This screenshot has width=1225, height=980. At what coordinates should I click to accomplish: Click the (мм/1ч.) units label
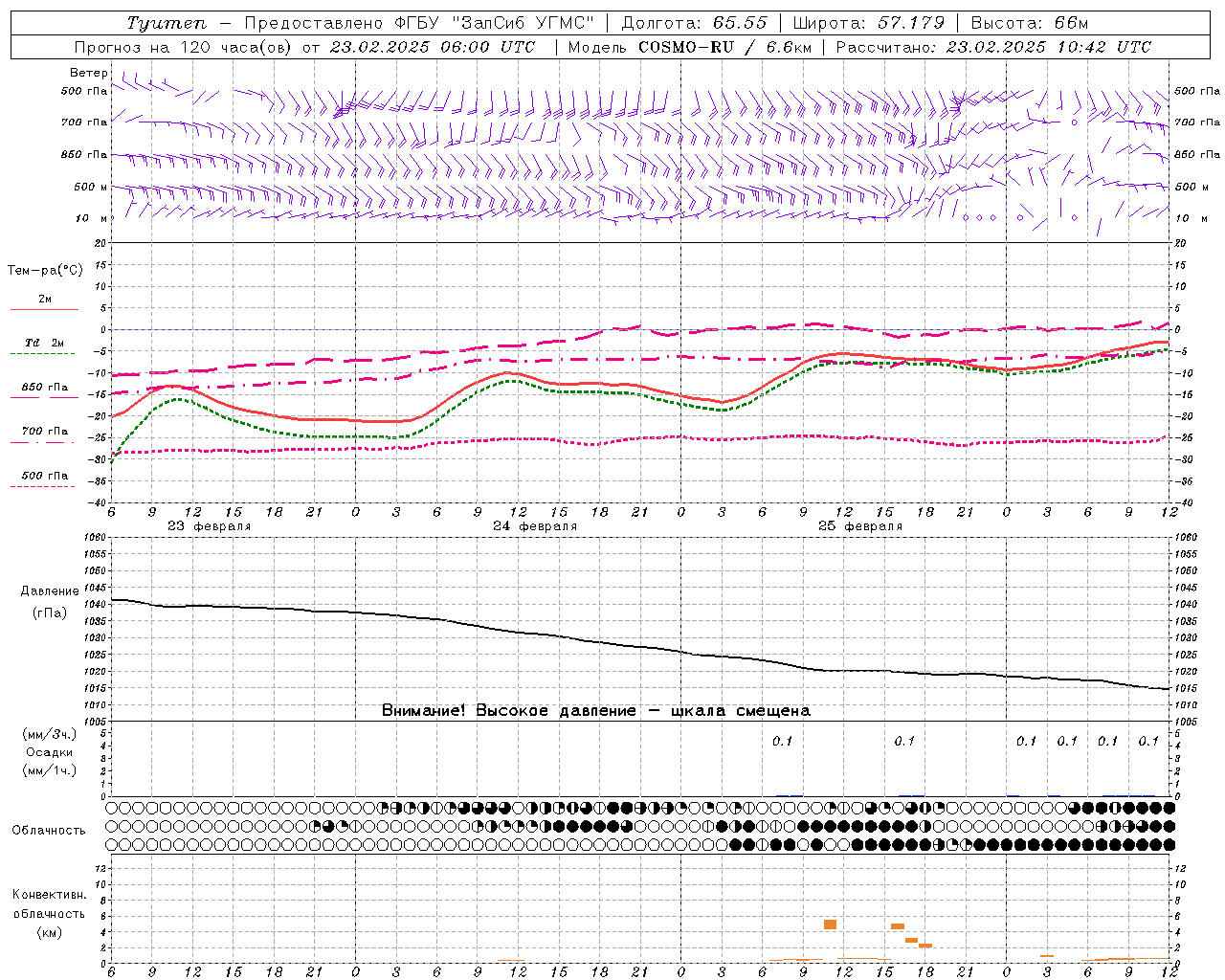coord(49,770)
